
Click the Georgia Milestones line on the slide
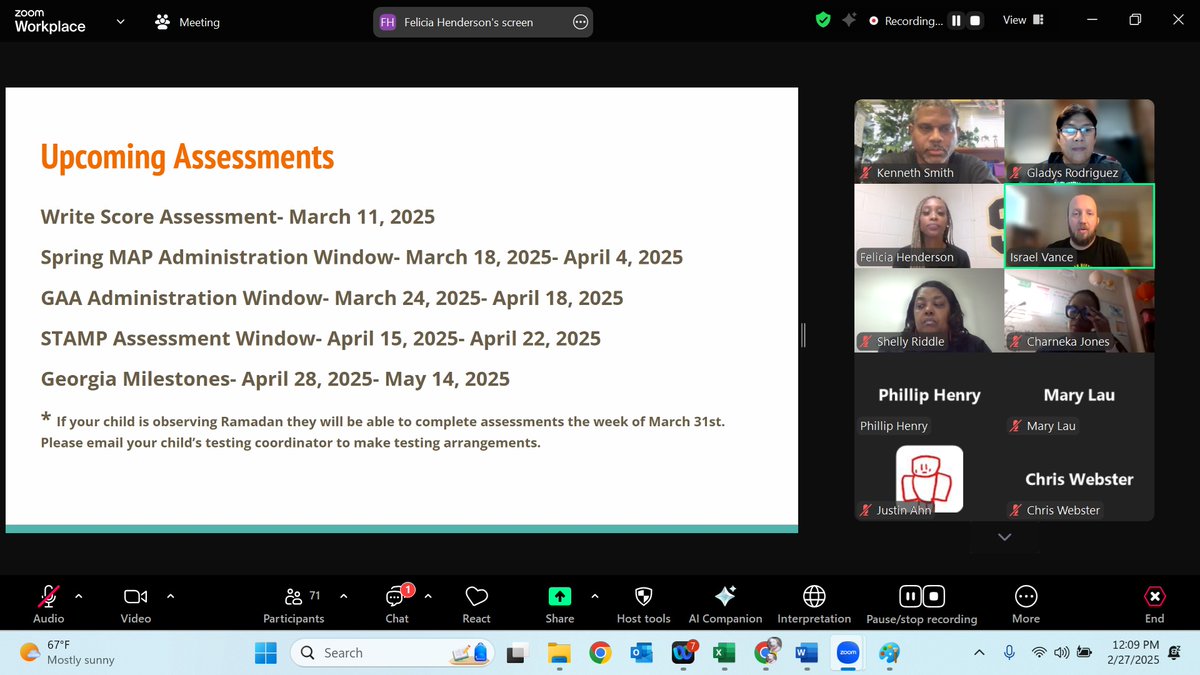pos(275,379)
